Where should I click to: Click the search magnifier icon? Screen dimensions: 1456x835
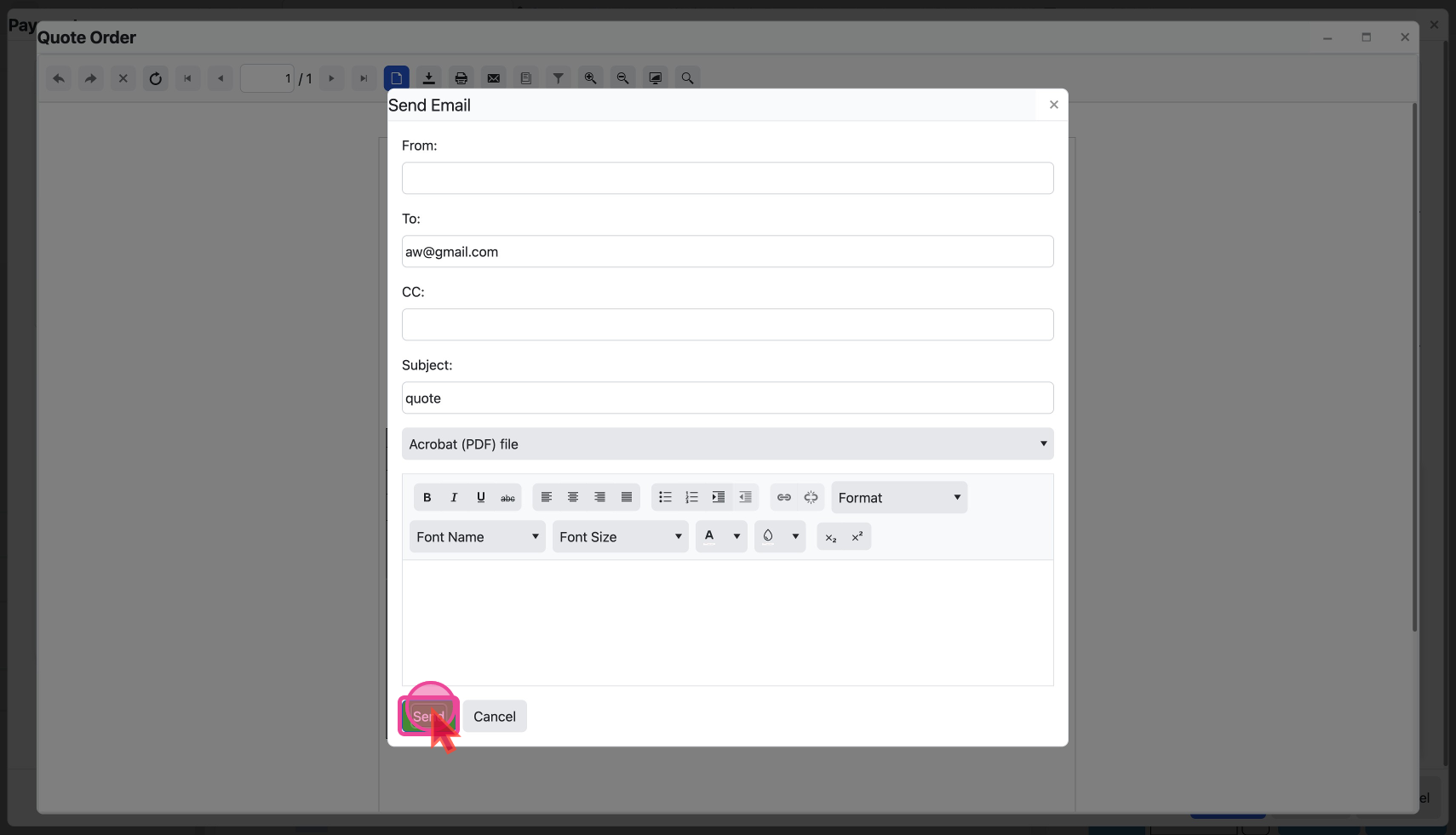click(x=687, y=77)
